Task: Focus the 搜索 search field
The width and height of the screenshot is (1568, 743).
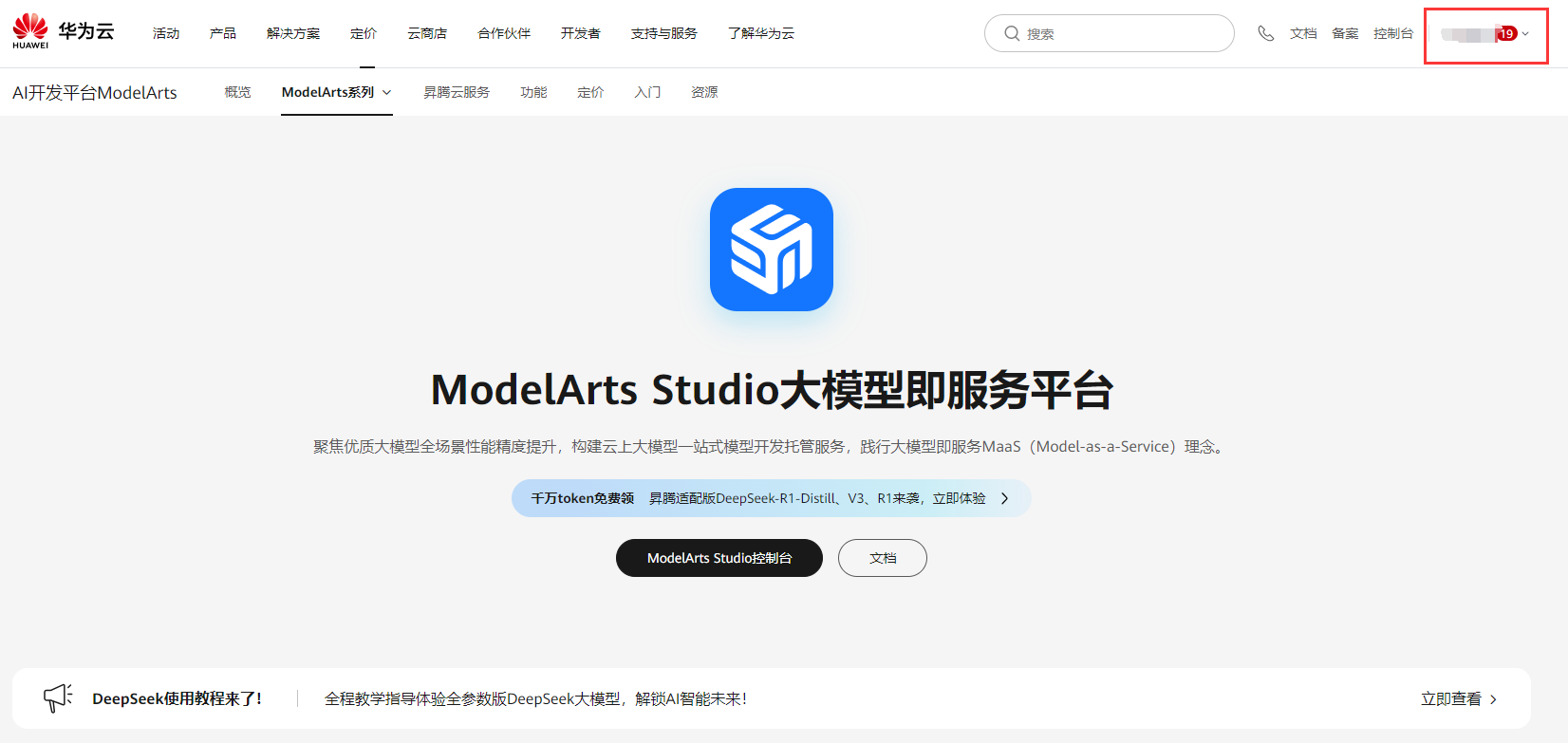Action: pyautogui.click(x=1110, y=33)
